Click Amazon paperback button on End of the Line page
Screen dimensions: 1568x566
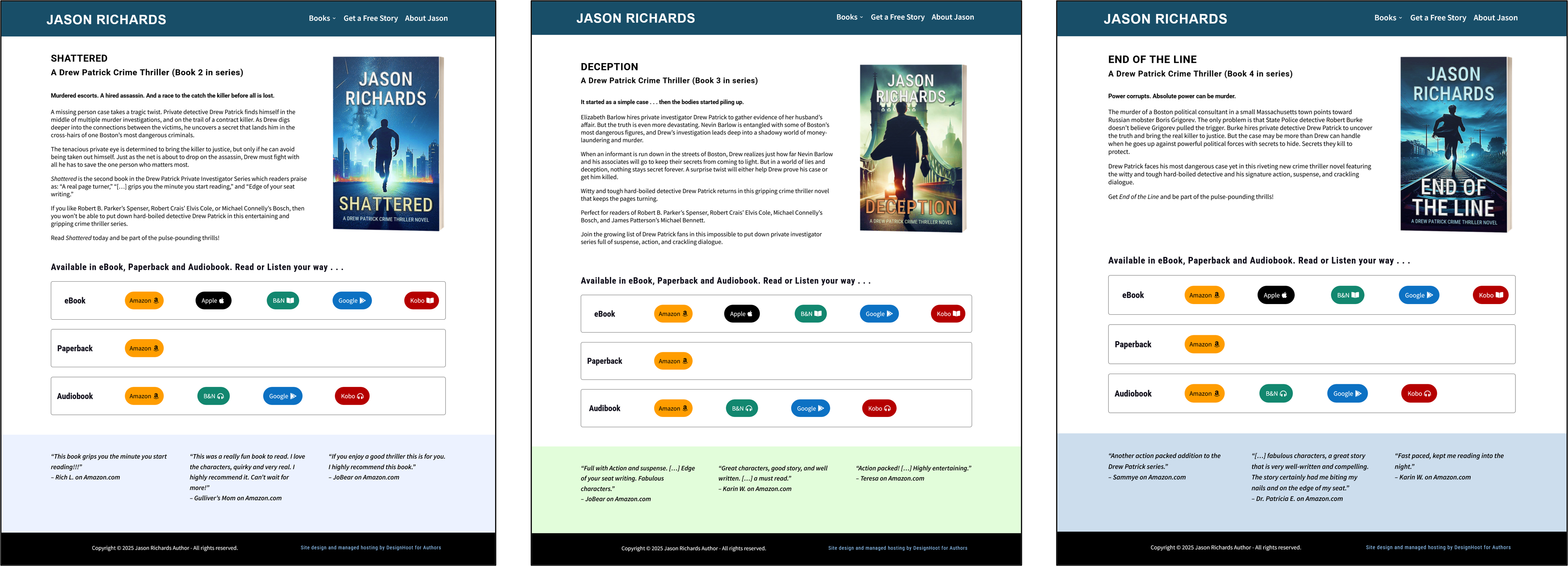pos(1203,344)
